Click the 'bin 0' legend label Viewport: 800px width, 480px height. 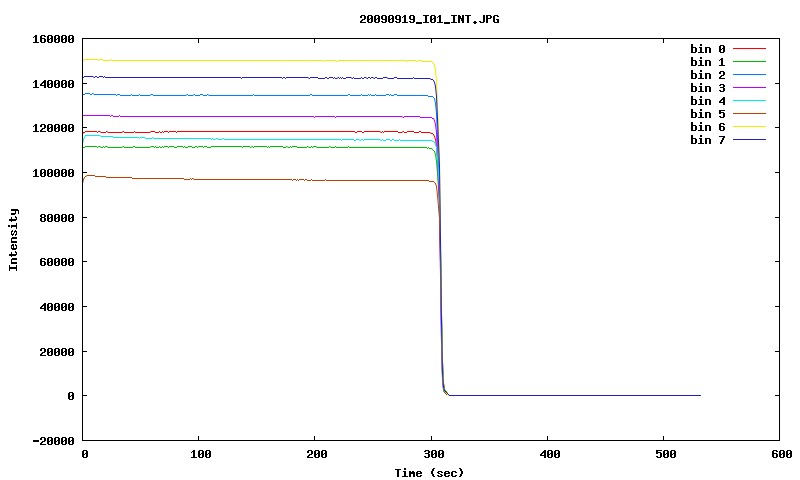click(708, 49)
